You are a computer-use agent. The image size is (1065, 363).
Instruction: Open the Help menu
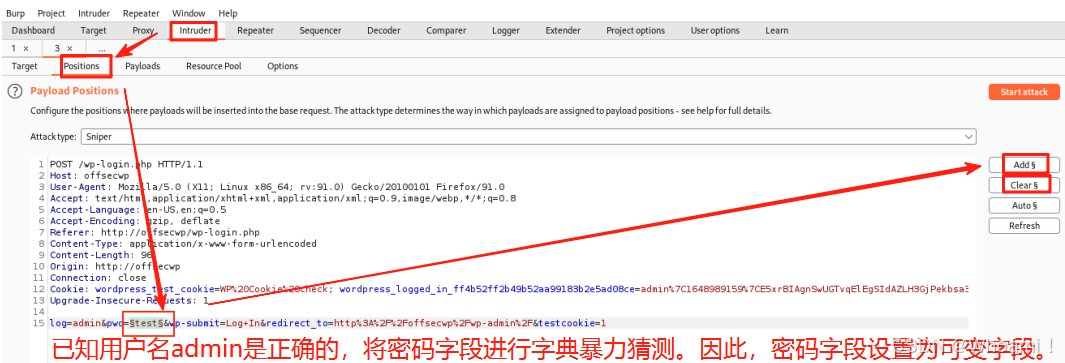coord(228,13)
